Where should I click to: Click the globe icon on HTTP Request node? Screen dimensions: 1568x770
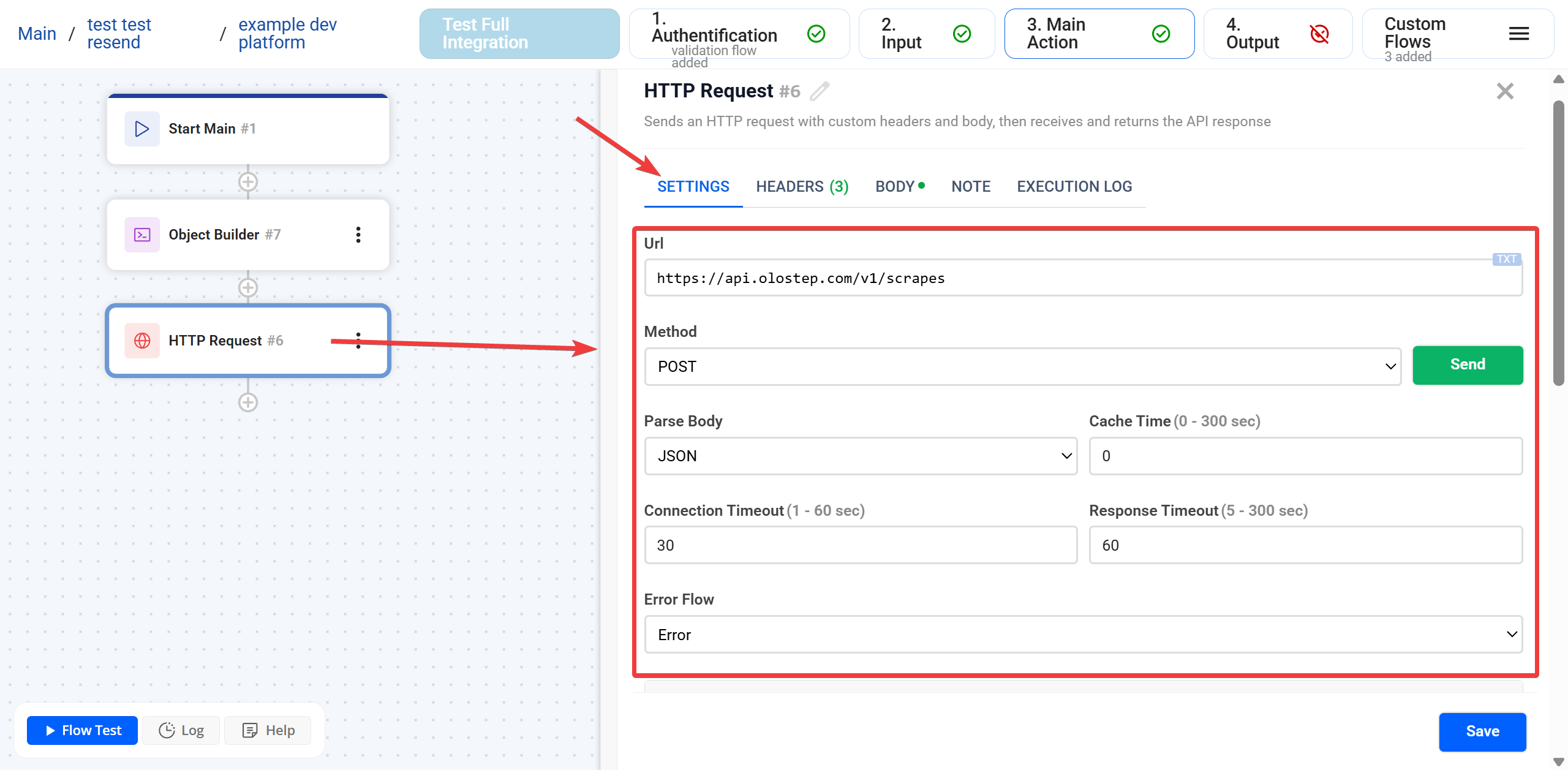pyautogui.click(x=141, y=341)
